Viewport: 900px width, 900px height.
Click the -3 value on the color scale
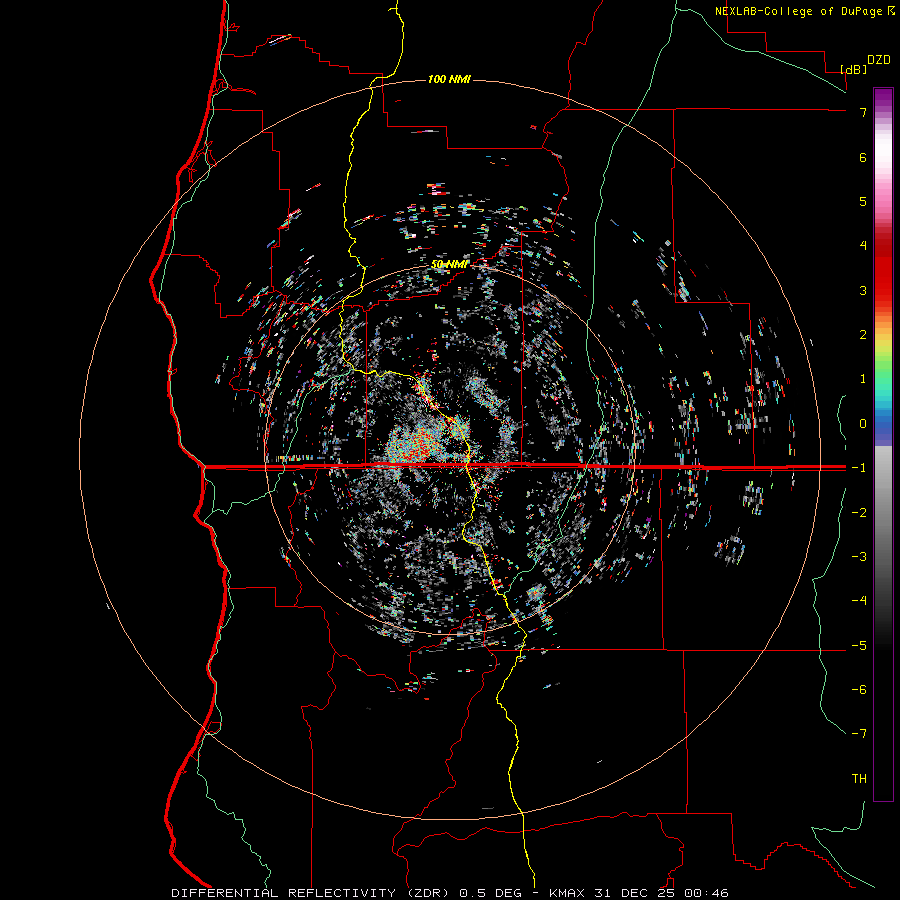coord(859,556)
